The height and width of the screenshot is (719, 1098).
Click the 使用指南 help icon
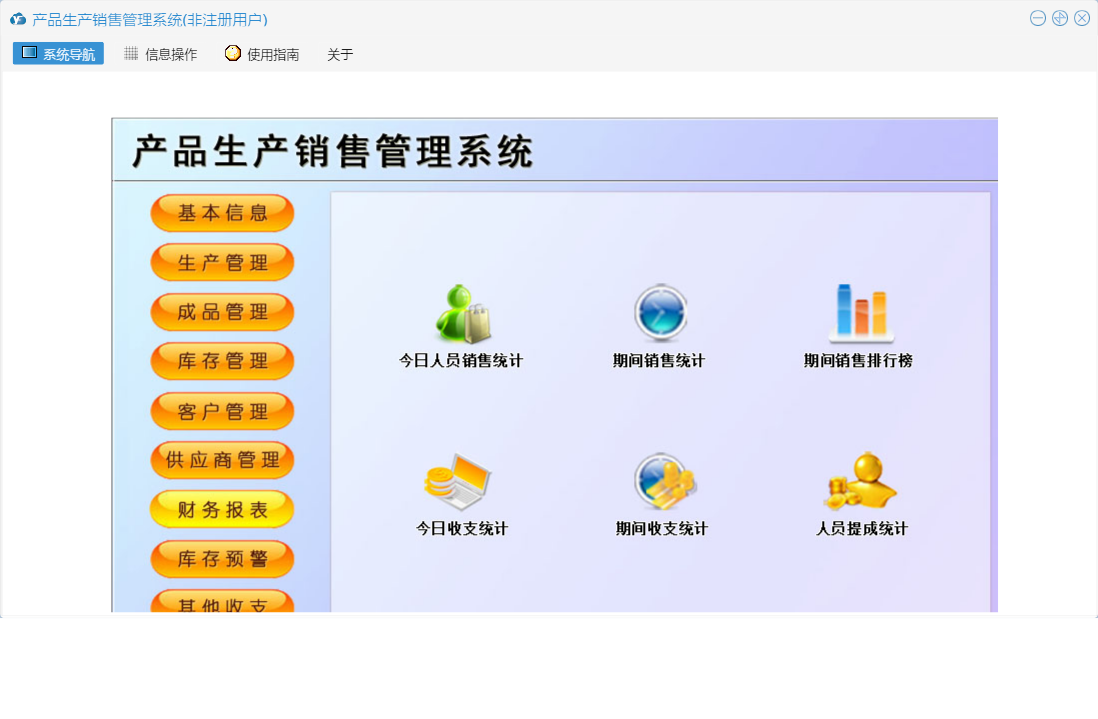233,54
